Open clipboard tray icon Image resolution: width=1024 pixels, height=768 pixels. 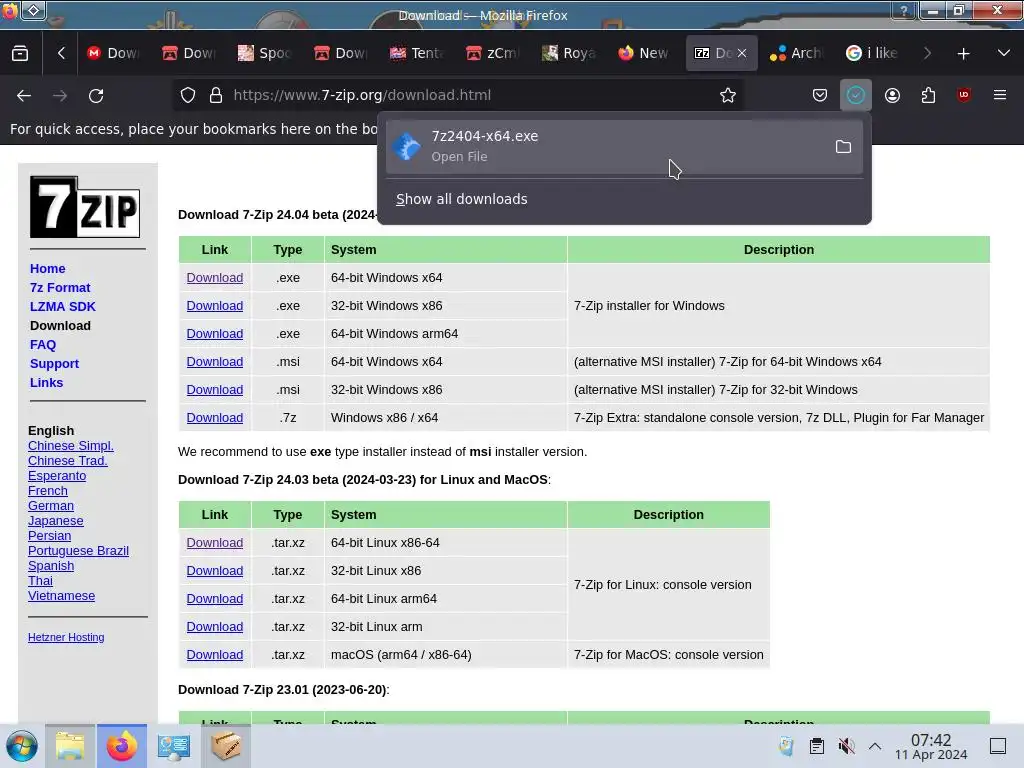[x=816, y=746]
